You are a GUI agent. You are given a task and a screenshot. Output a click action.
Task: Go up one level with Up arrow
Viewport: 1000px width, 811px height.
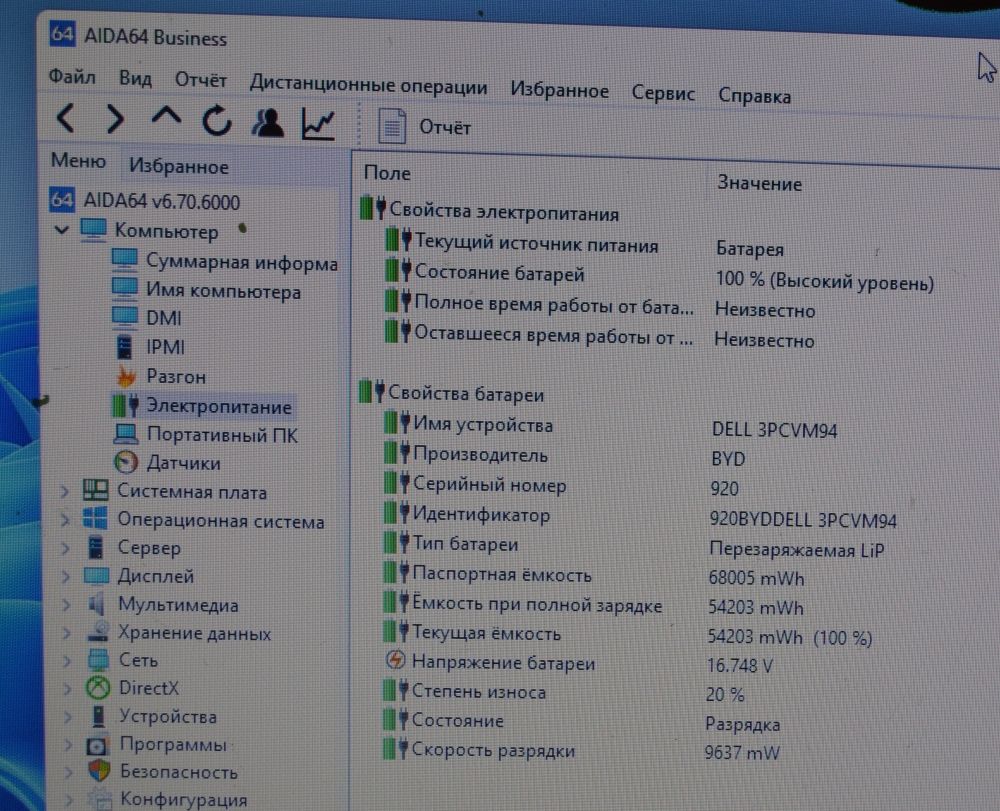(166, 117)
